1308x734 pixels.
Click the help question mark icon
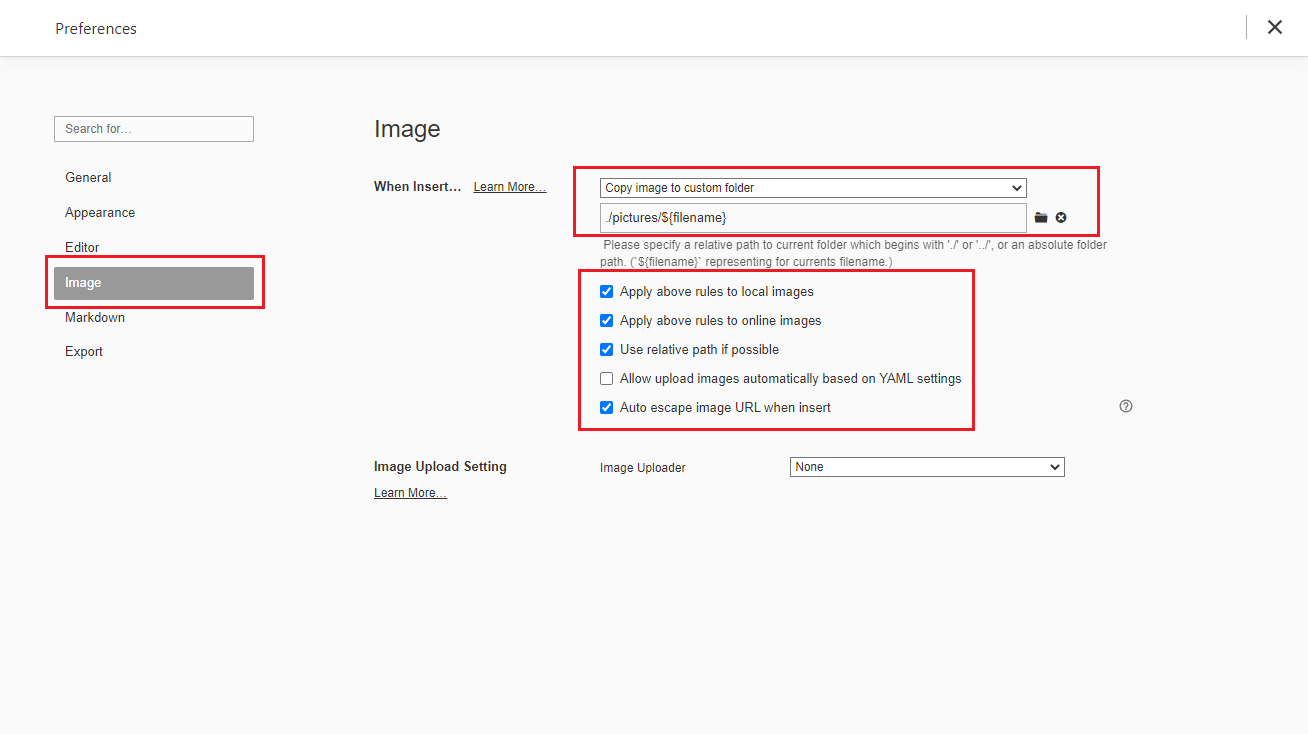tap(1126, 406)
